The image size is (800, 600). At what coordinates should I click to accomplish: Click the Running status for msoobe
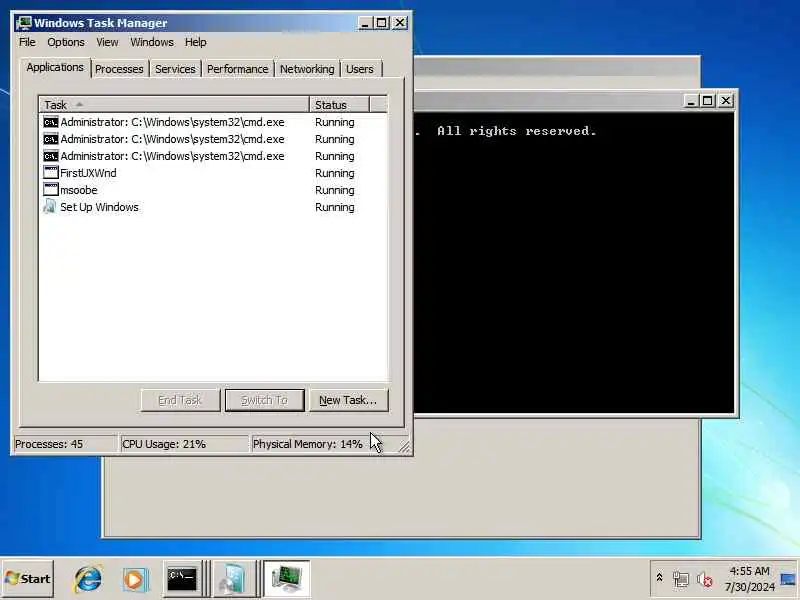pos(335,190)
